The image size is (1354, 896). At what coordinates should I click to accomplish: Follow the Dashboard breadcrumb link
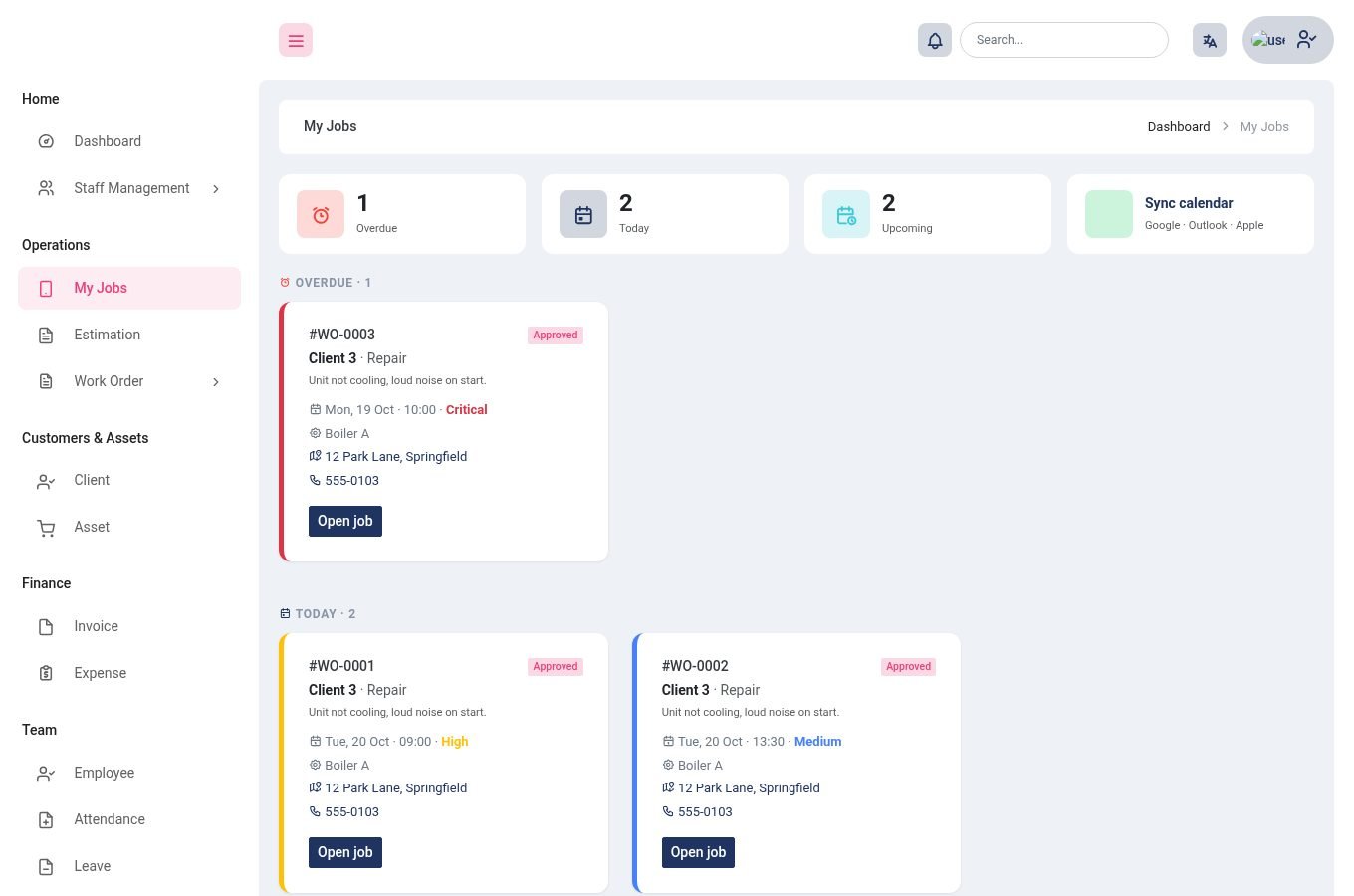coord(1179,126)
